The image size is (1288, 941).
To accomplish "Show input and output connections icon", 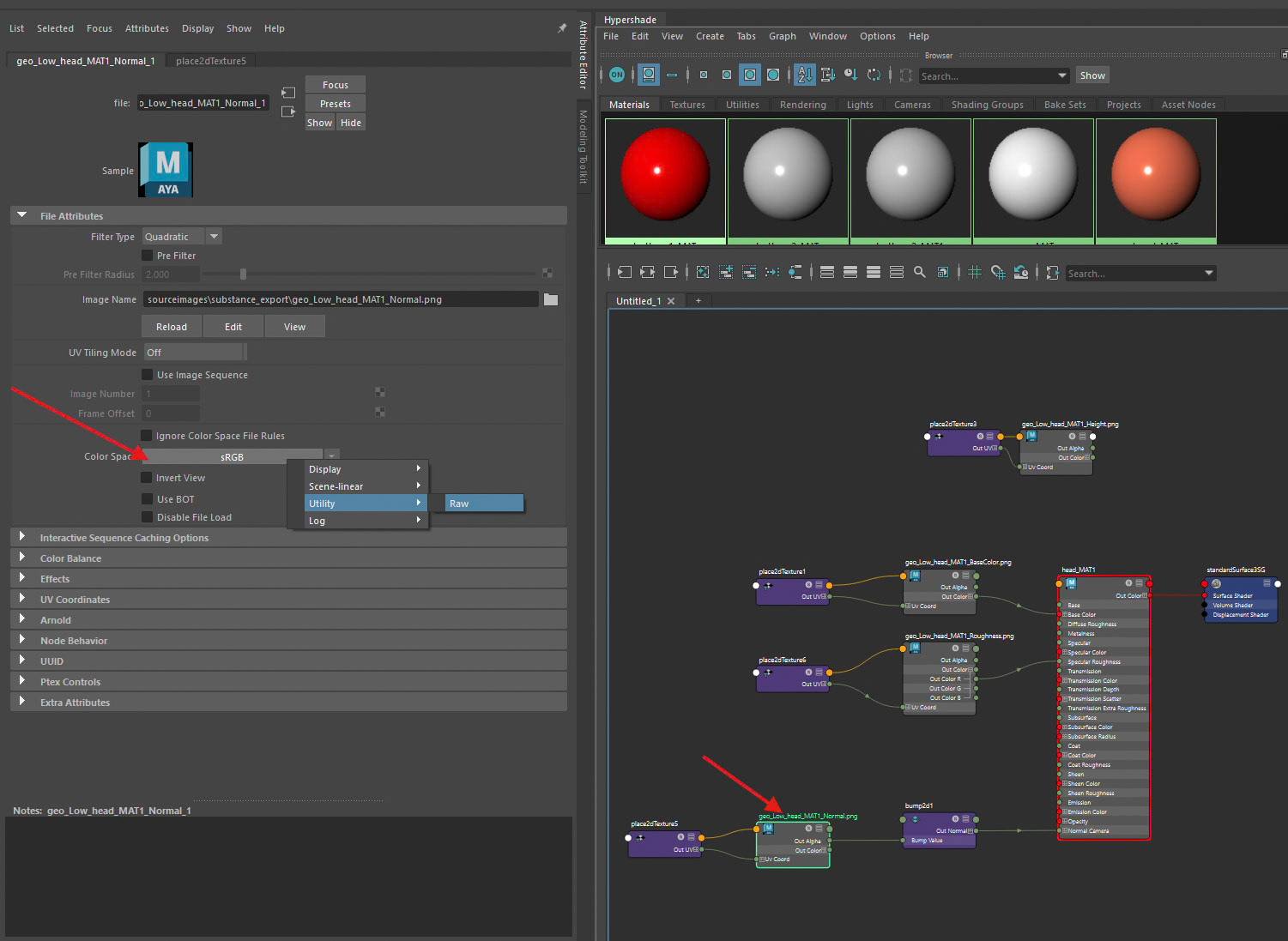I will click(648, 273).
